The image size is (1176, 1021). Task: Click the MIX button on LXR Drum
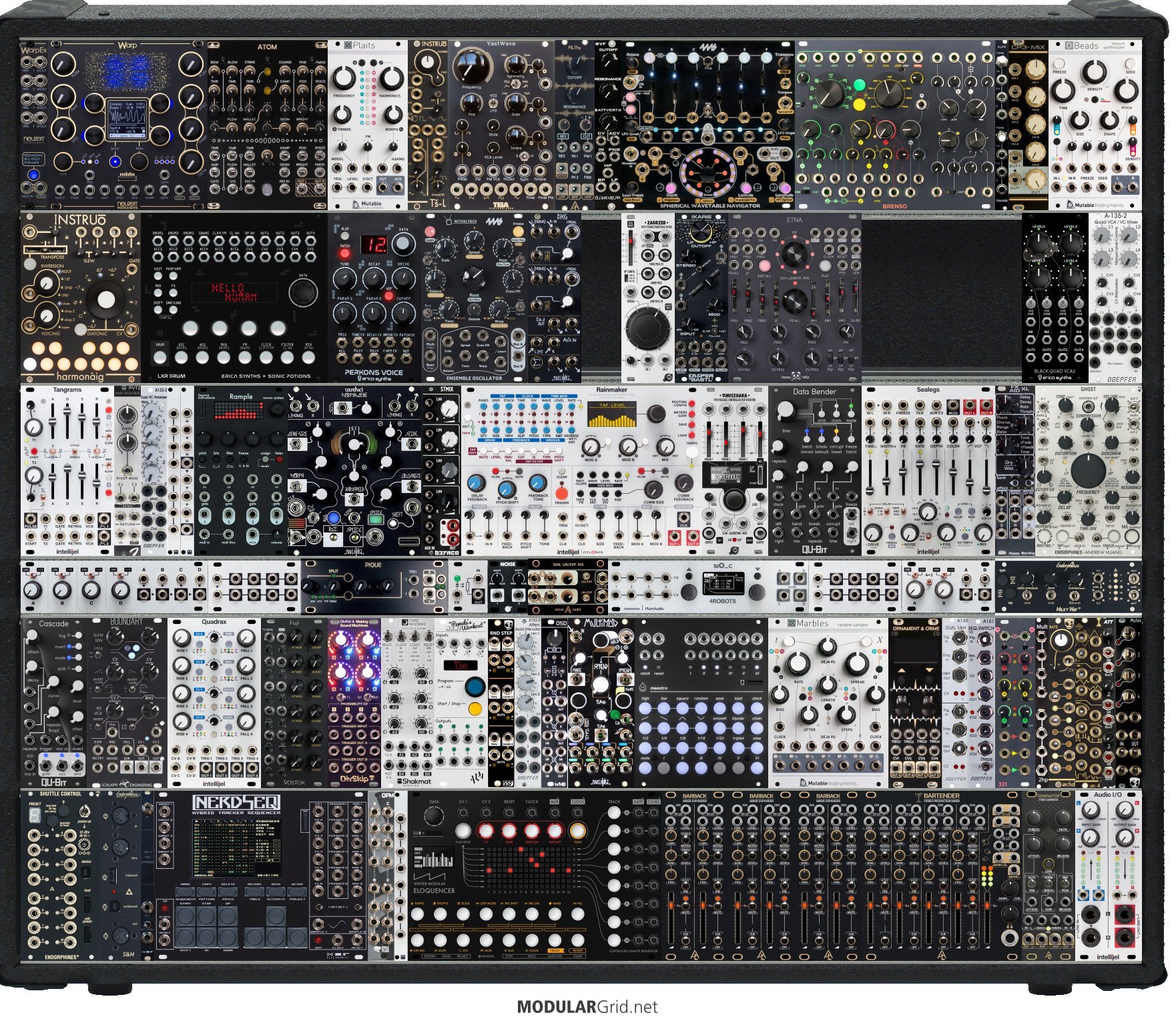(309, 358)
